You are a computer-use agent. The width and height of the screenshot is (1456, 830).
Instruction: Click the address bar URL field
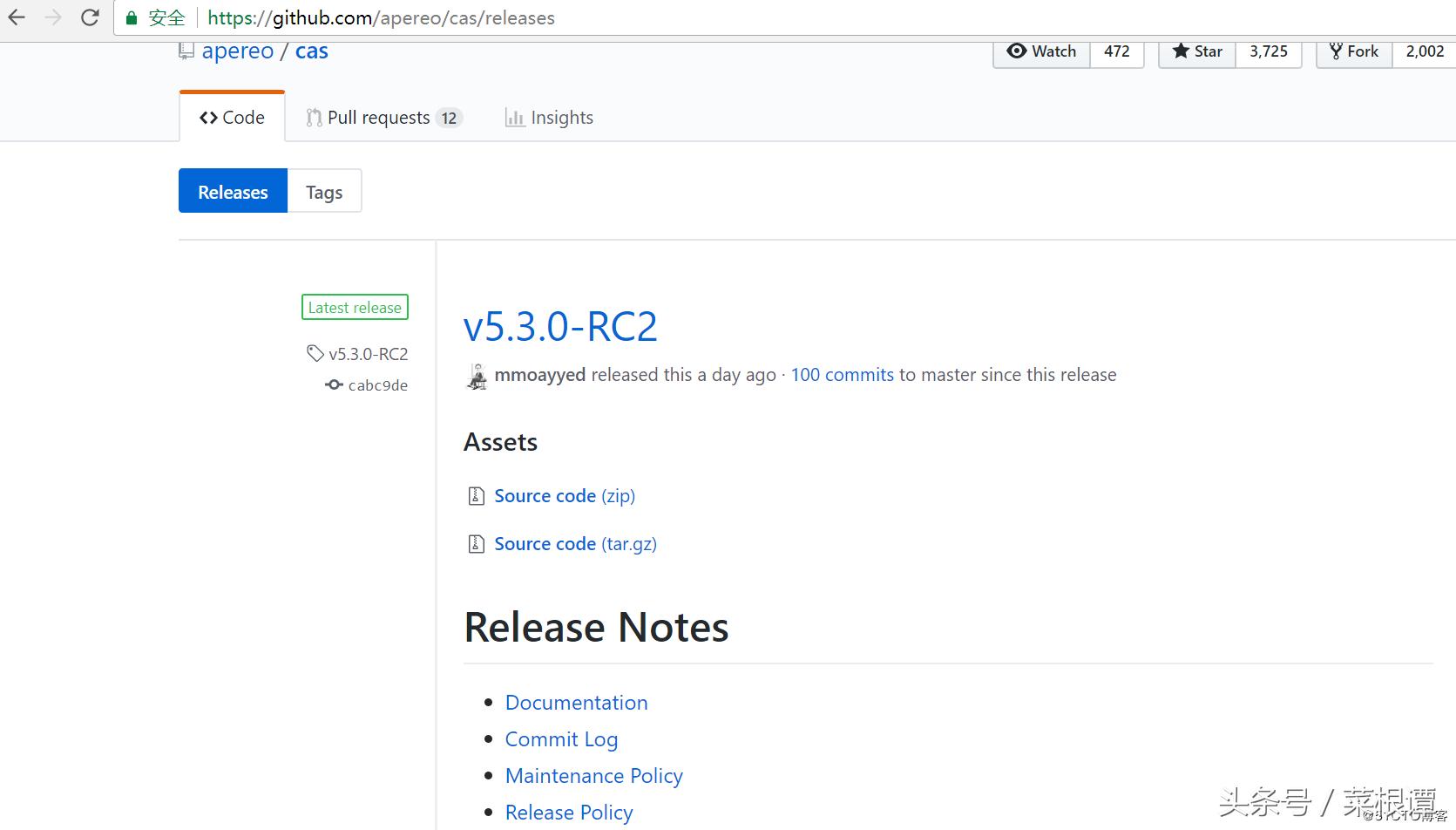tap(784, 18)
